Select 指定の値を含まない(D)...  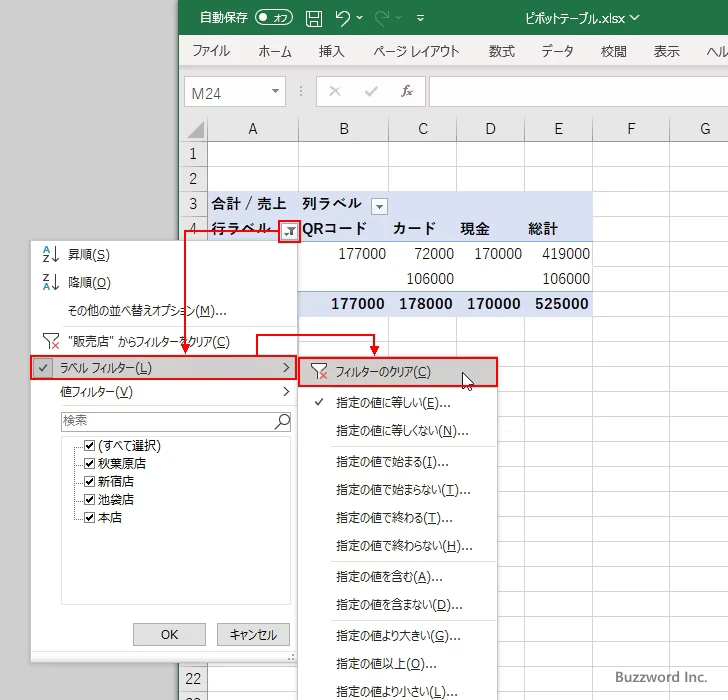399,605
